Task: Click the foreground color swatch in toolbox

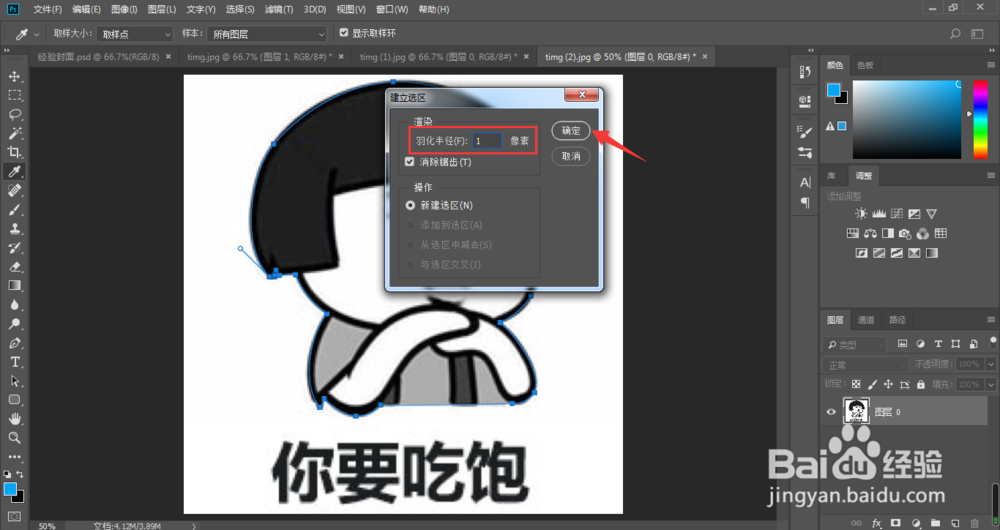Action: point(10,489)
